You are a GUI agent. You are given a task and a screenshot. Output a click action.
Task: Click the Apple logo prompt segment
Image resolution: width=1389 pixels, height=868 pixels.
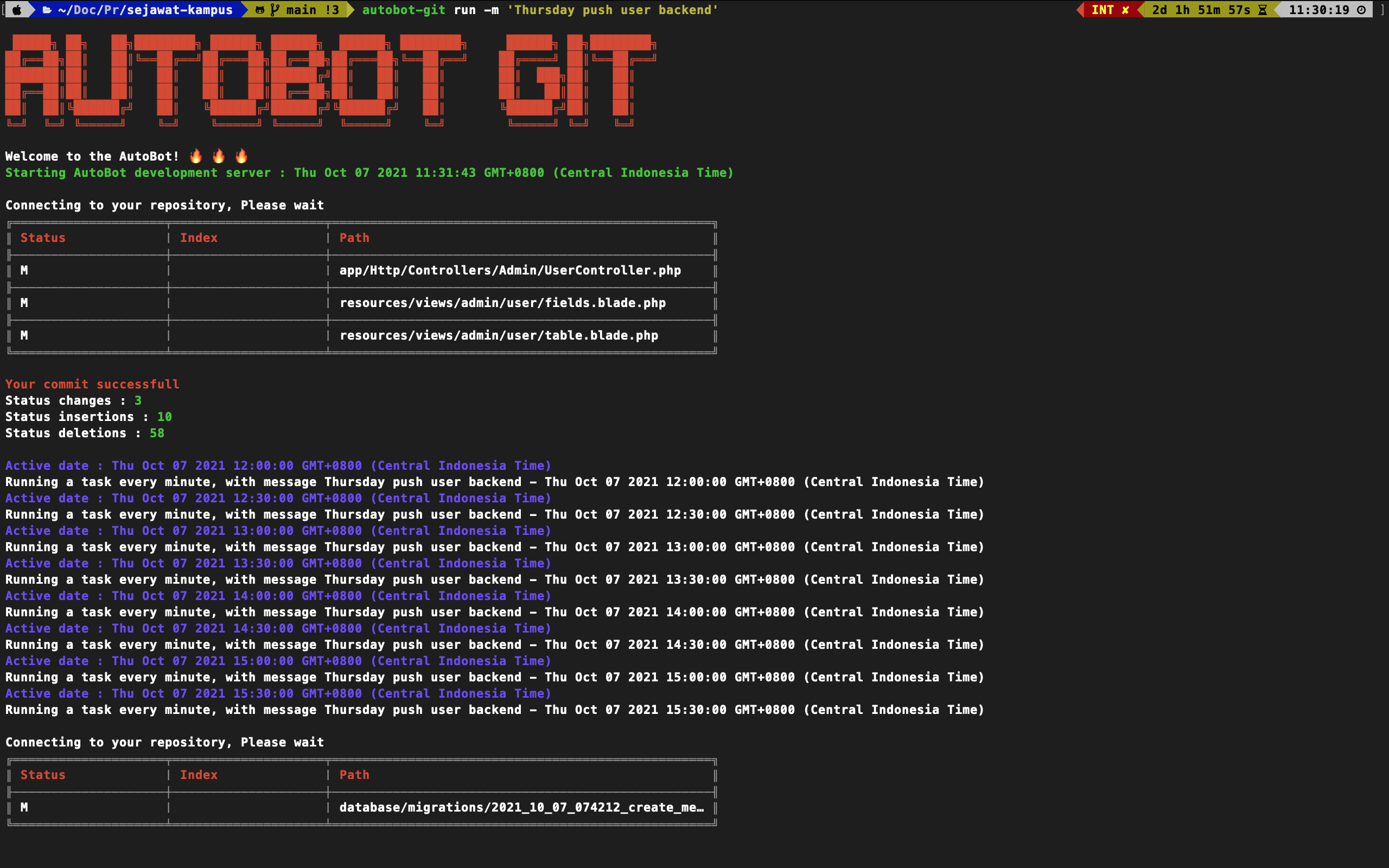pyautogui.click(x=17, y=10)
